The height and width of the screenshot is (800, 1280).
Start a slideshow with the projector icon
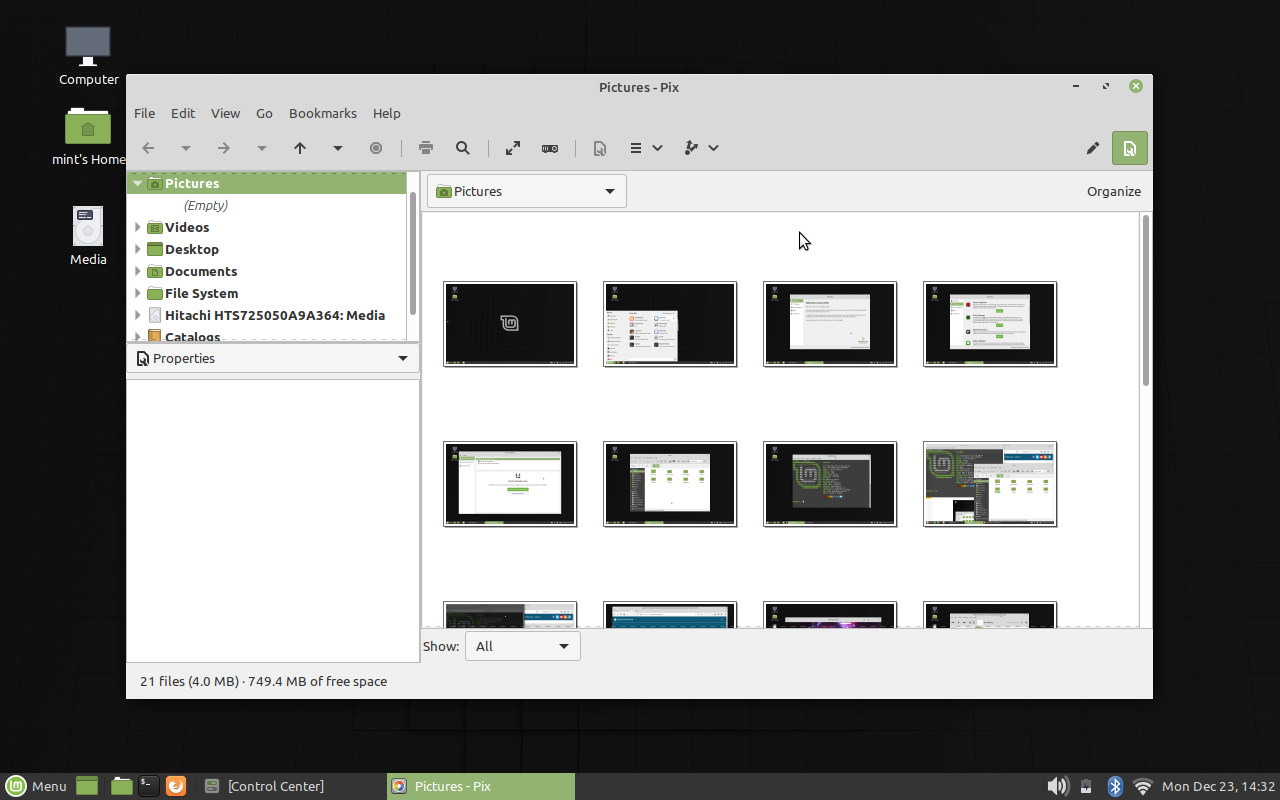549,148
